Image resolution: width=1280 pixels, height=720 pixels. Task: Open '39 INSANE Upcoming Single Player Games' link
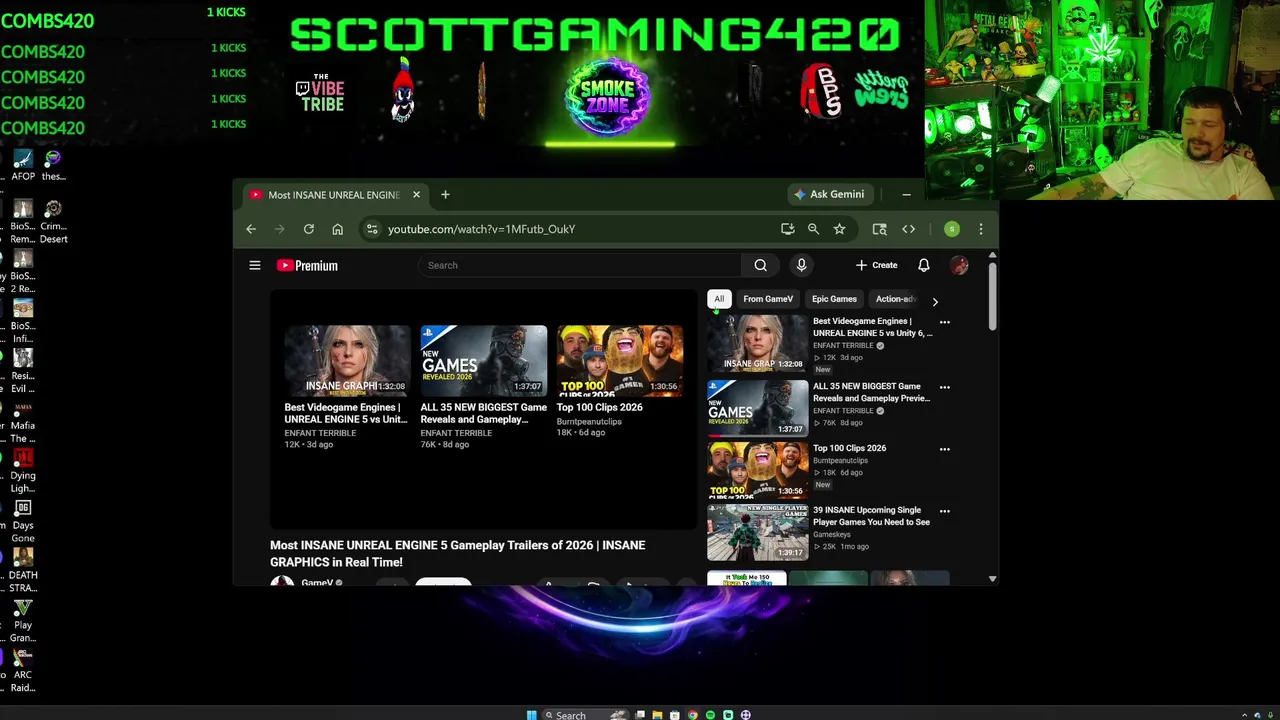click(871, 516)
